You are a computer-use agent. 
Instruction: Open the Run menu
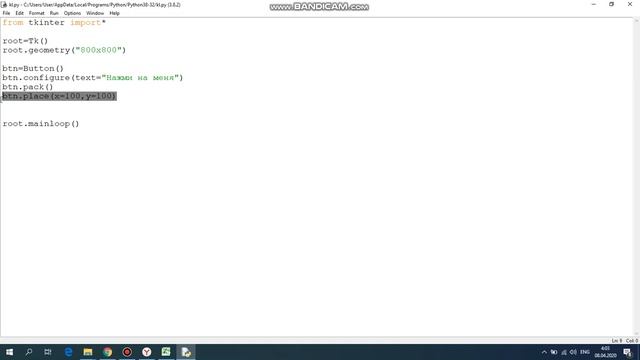(x=54, y=13)
